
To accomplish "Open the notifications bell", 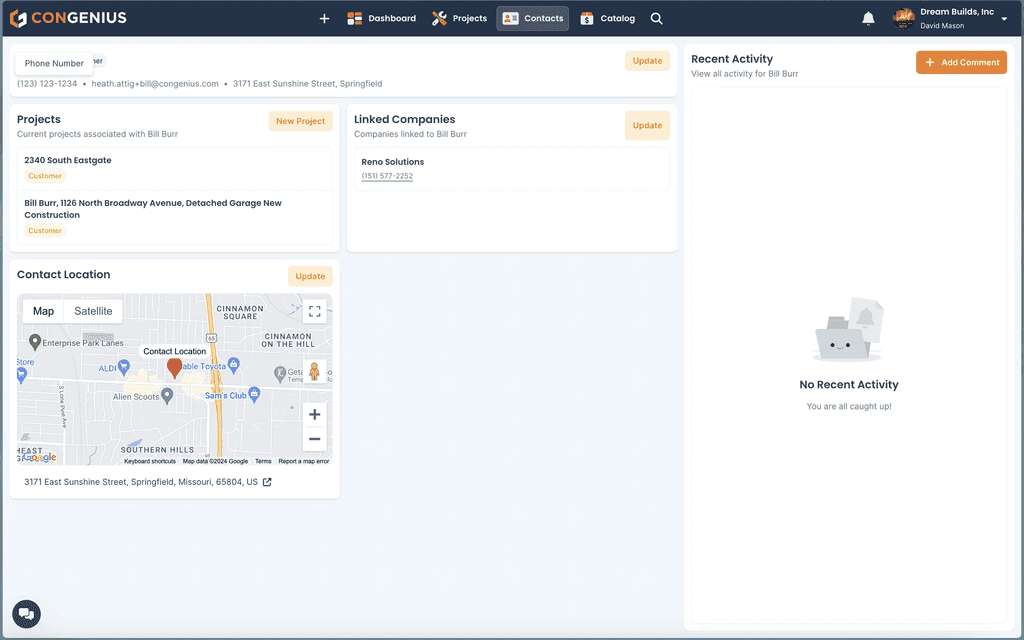I will tap(868, 17).
